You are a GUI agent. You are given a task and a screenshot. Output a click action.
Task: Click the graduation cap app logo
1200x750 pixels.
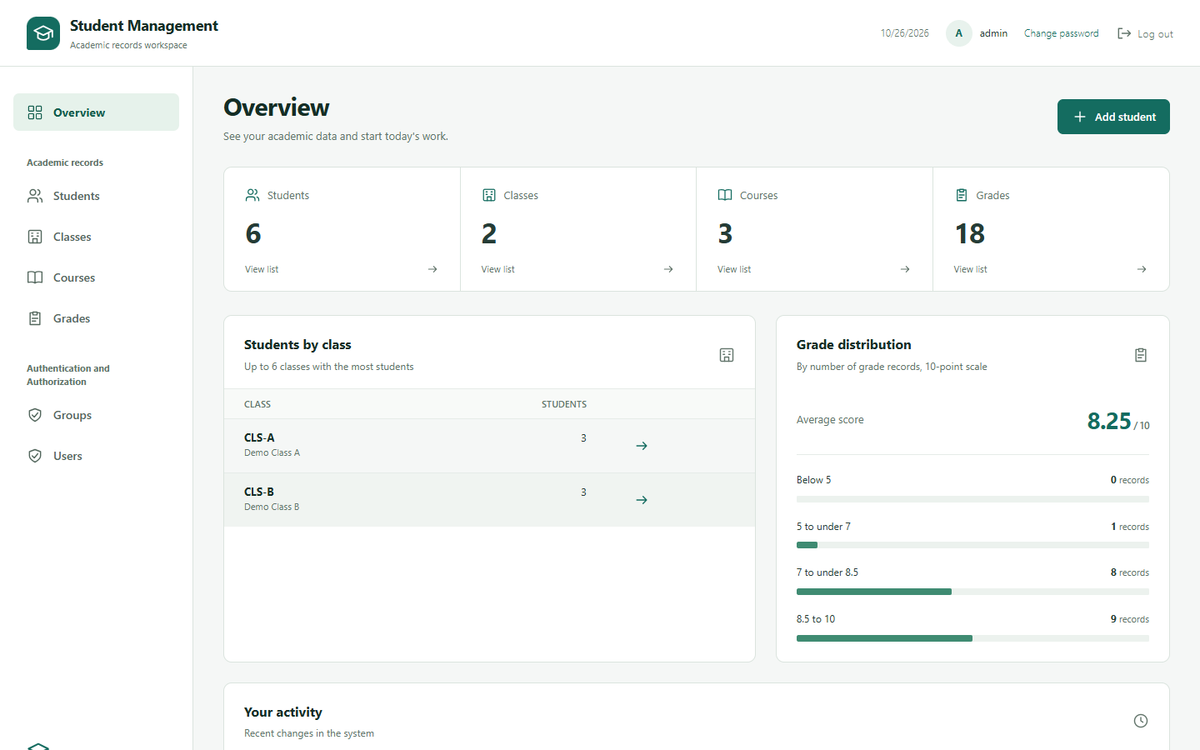43,33
